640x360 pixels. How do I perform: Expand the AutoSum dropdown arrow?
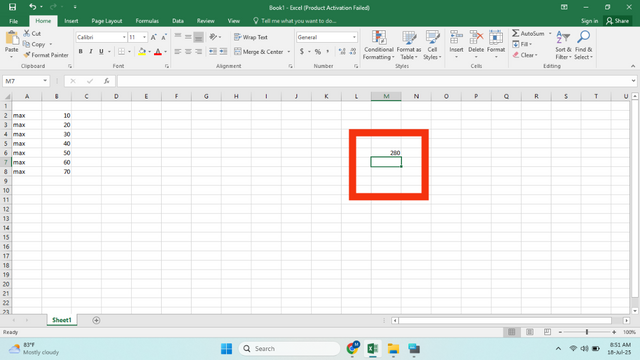pos(550,33)
